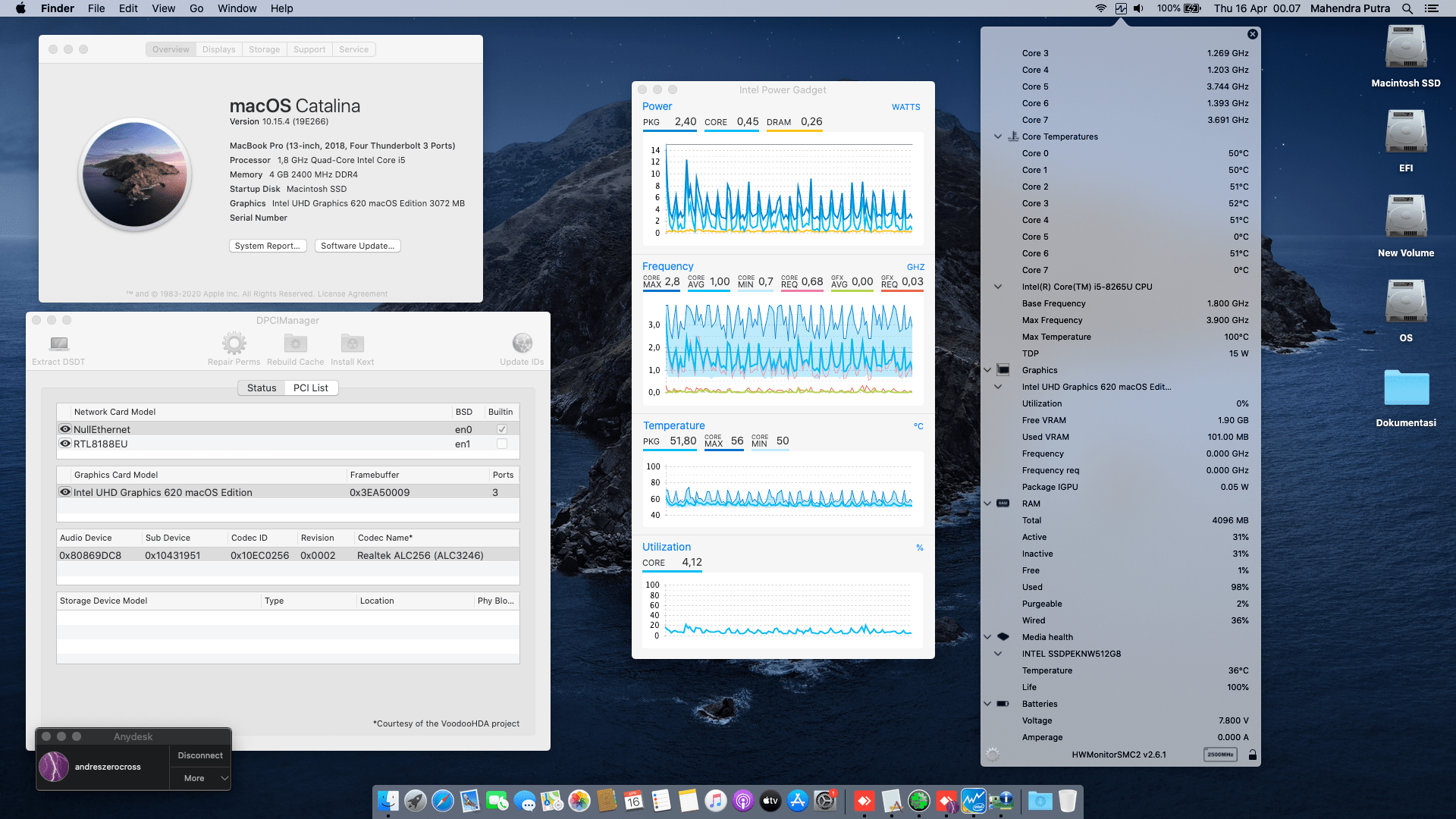Enable the Builtin checkbox for RTL8188EU
Viewport: 1456px width, 819px height.
tap(501, 444)
